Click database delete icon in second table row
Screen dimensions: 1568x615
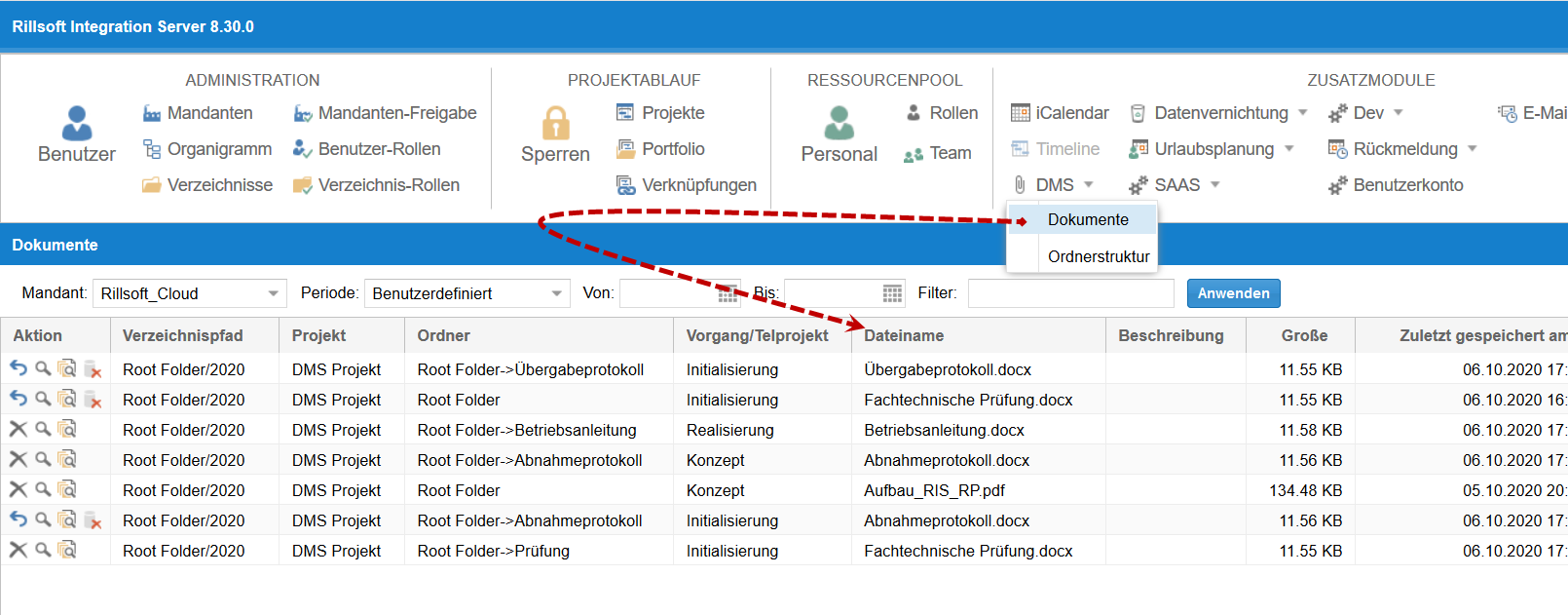(x=93, y=400)
